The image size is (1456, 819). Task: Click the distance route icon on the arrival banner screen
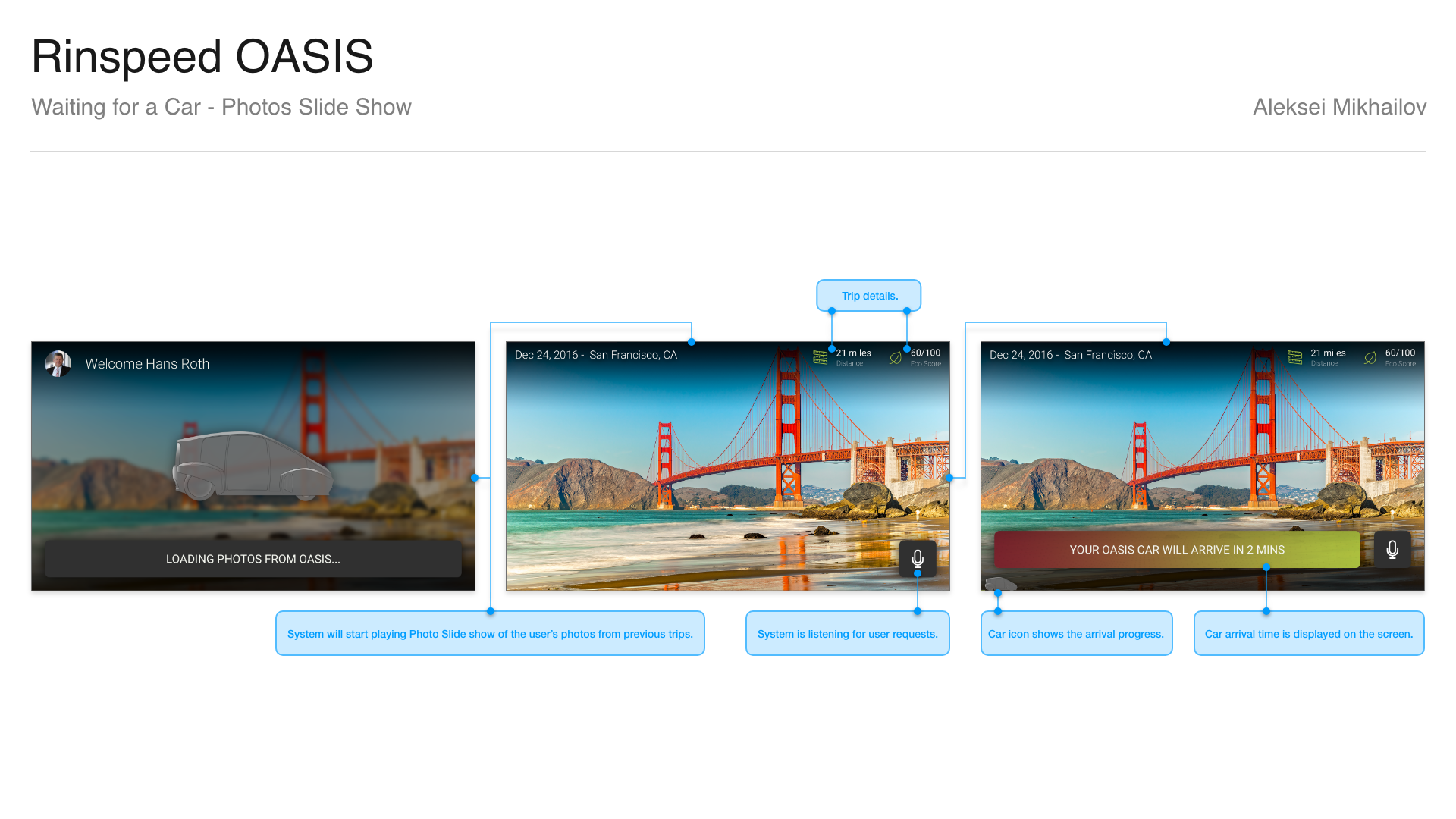[x=1295, y=357]
